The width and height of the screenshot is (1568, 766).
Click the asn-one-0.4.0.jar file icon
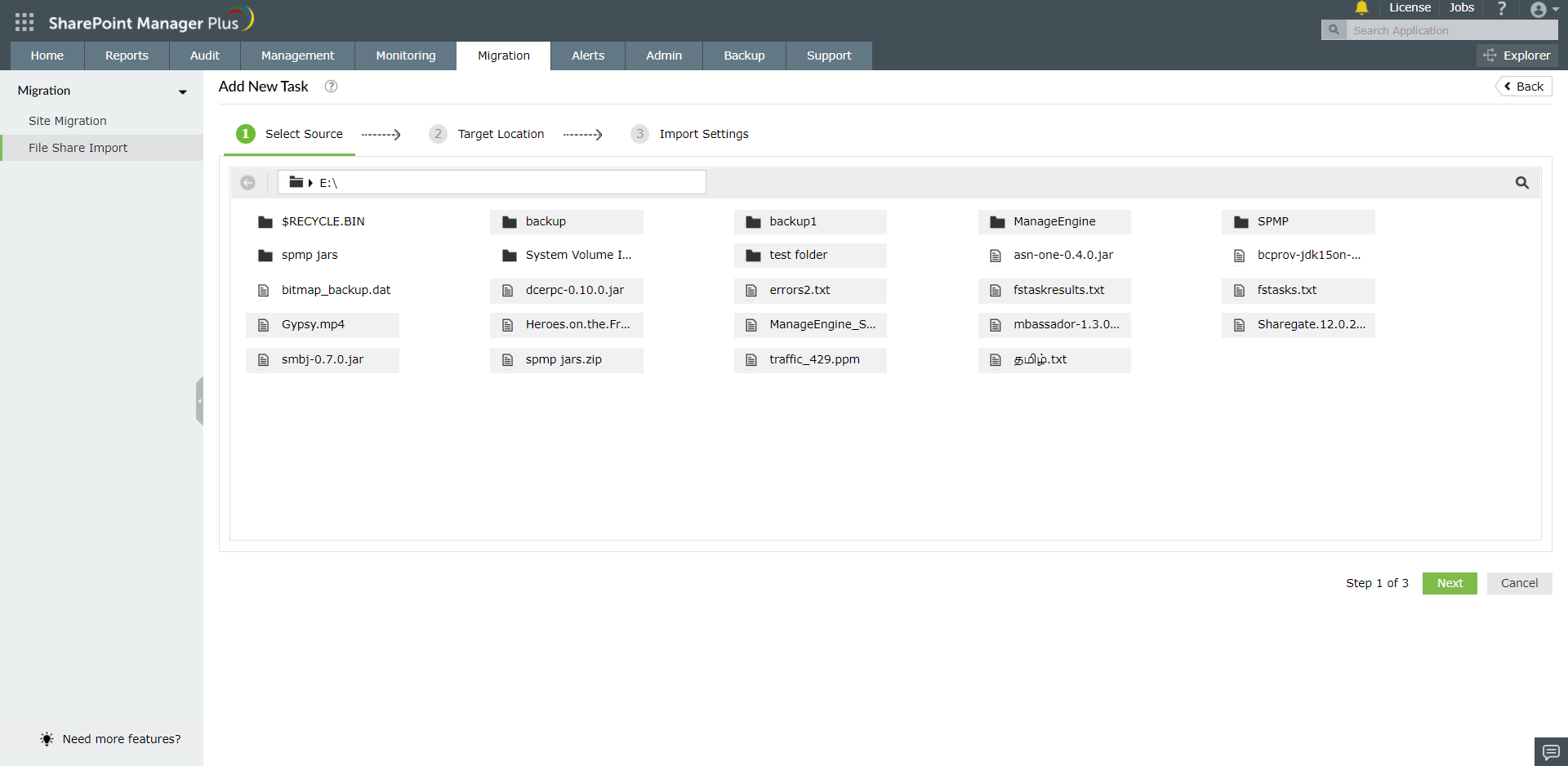point(996,256)
